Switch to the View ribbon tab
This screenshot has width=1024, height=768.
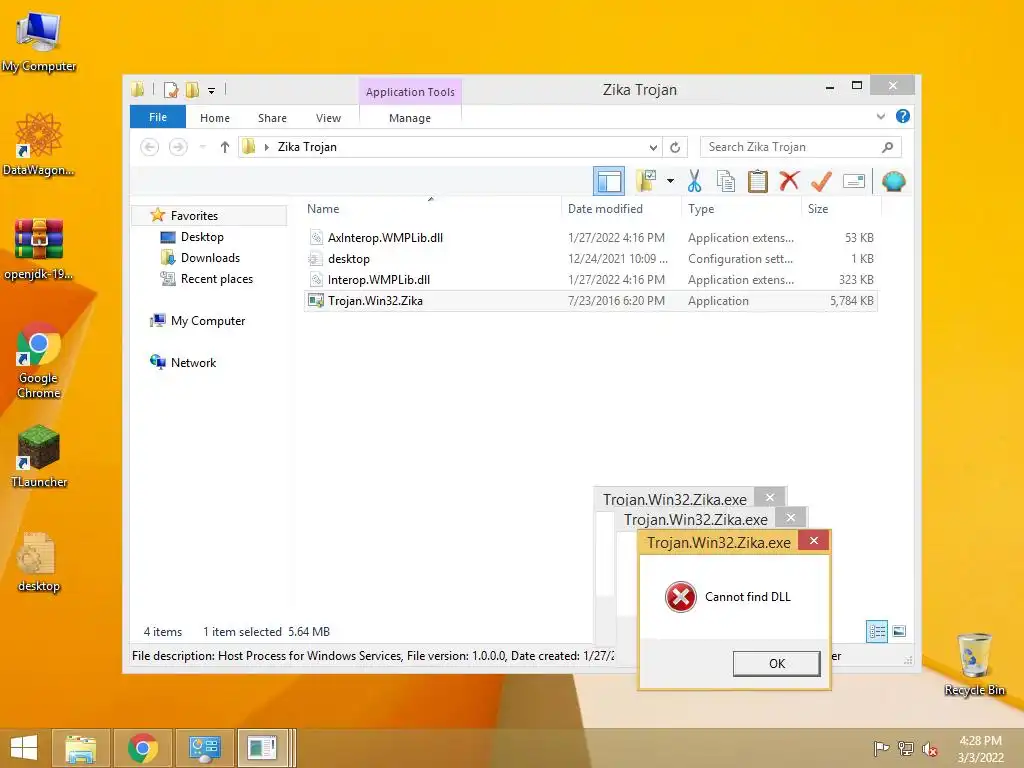tap(328, 118)
